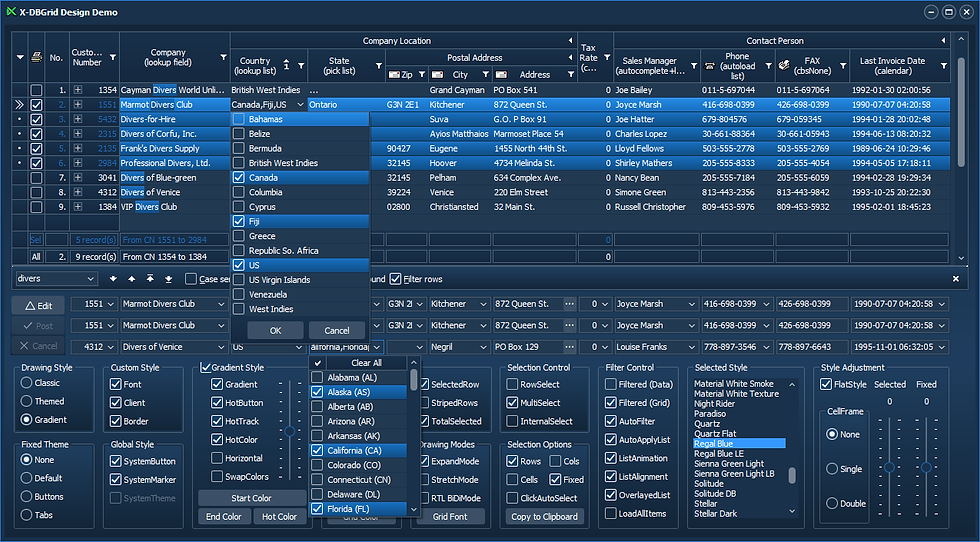Click the fax machine icon in FAX header

tap(785, 66)
